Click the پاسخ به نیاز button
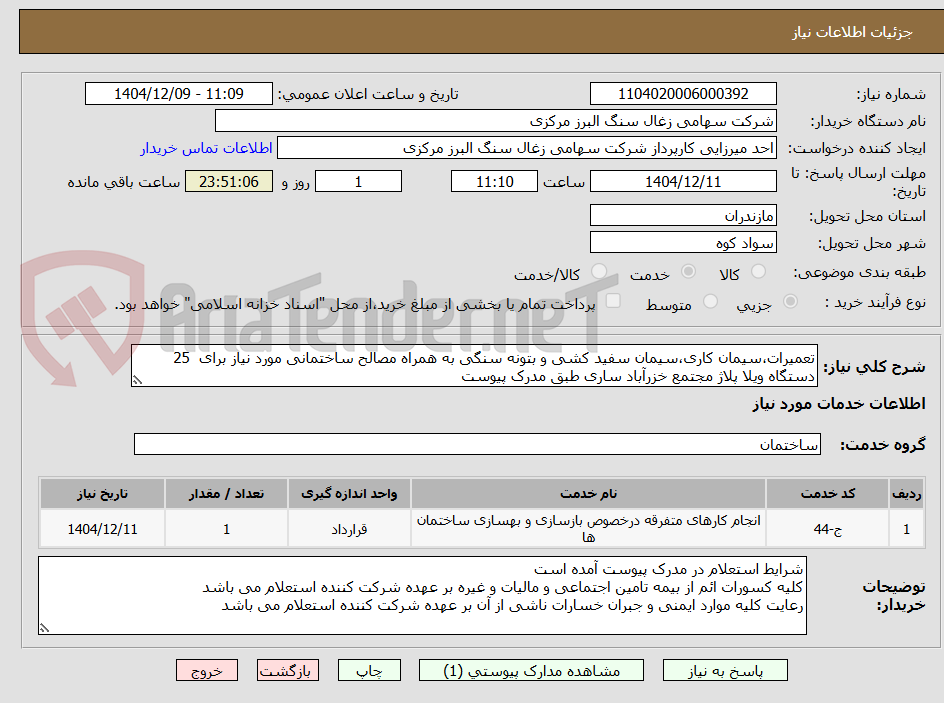Image resolution: width=944 pixels, height=703 pixels. (725, 670)
